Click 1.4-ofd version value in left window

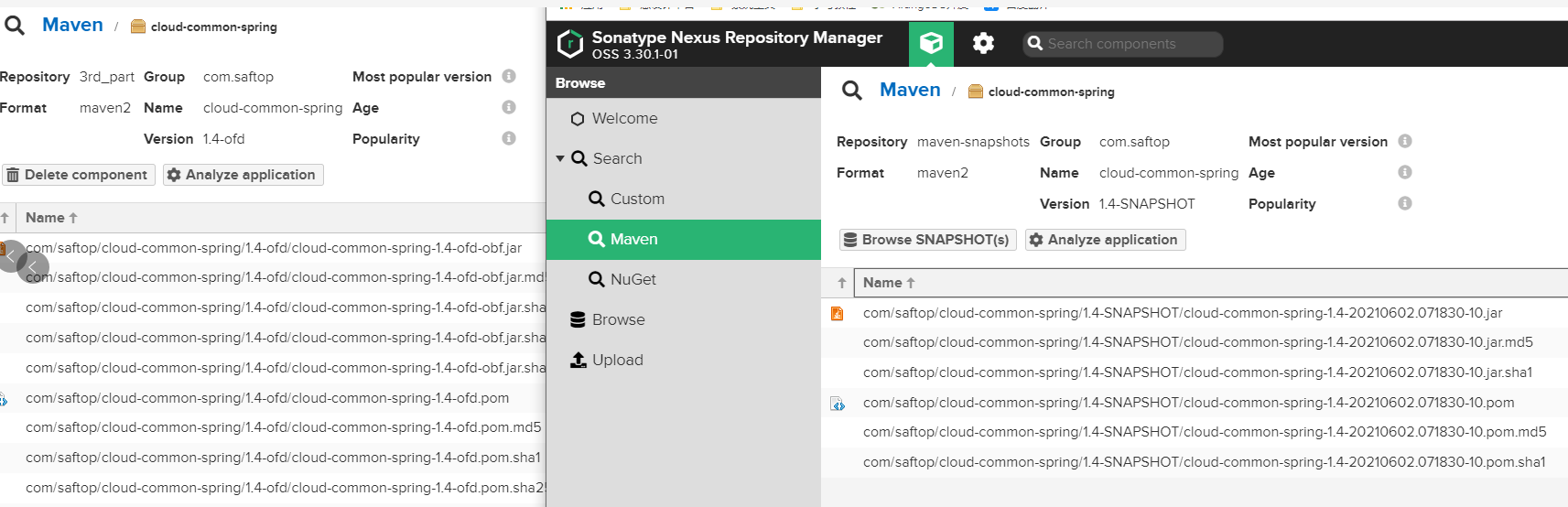(x=224, y=139)
